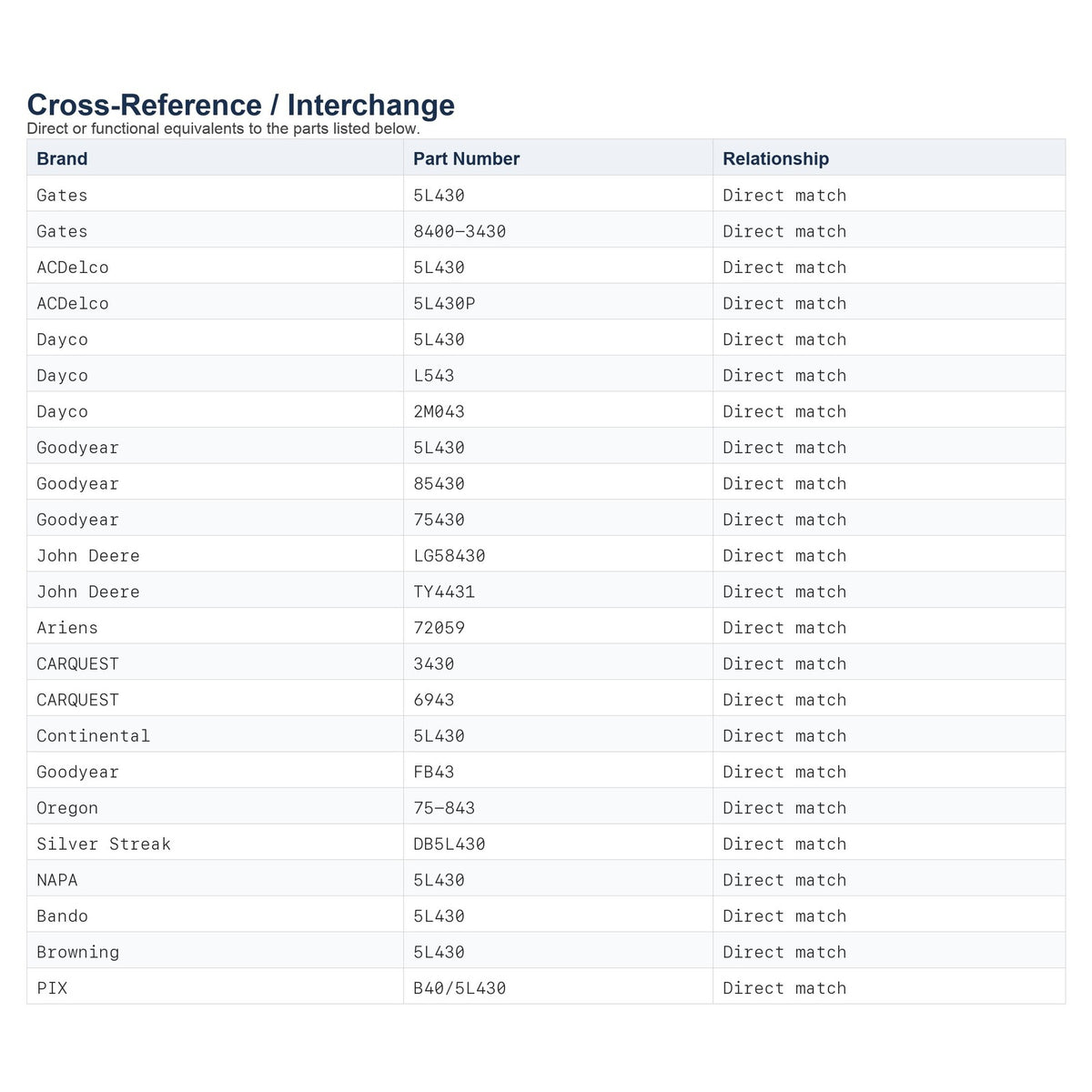1092x1092 pixels.
Task: Select CARQUEST part number 3430
Action: click(434, 663)
